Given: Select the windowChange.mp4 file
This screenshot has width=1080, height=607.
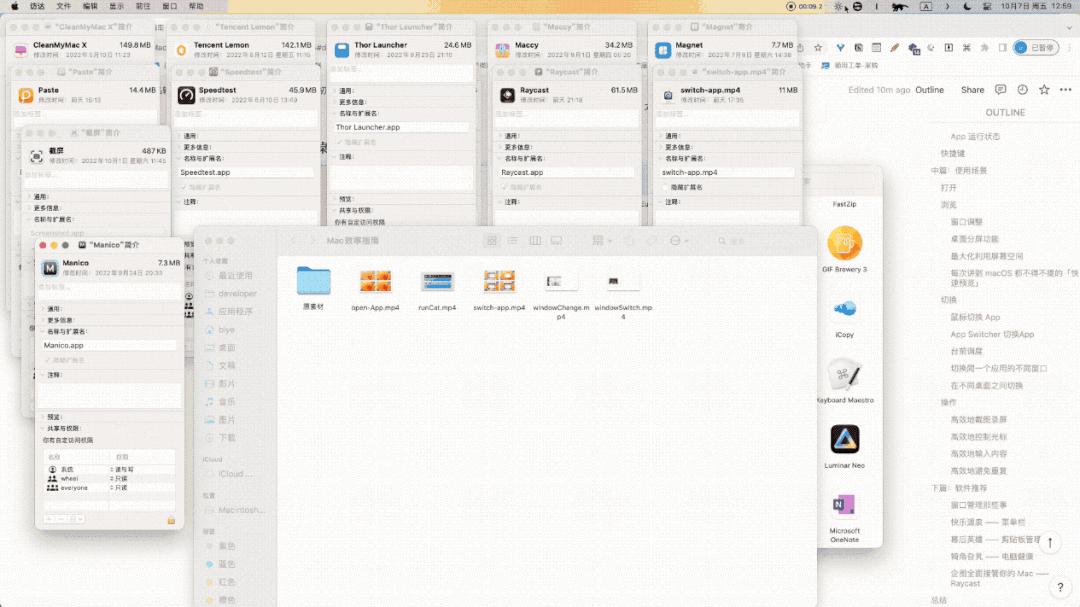Looking at the screenshot, I should [561, 281].
